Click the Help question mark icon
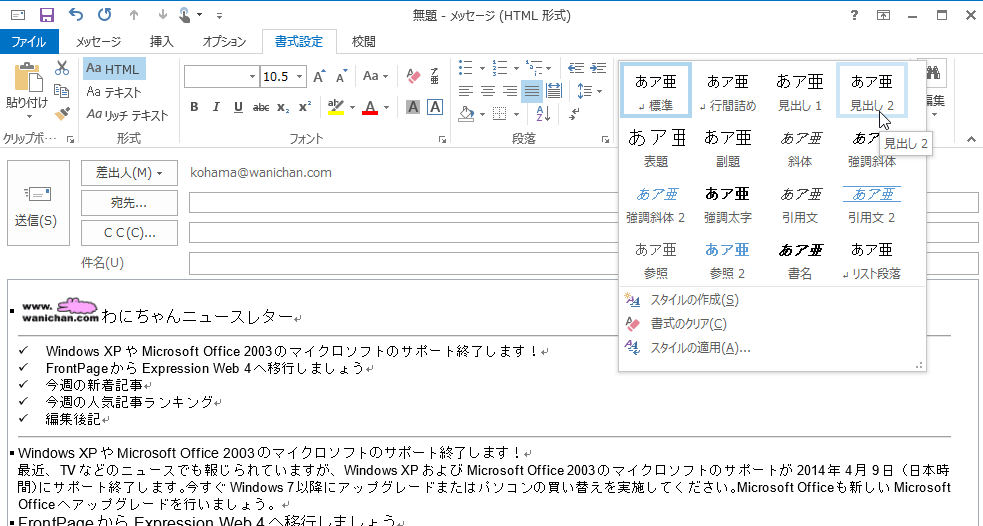The height and width of the screenshot is (526, 983). pyautogui.click(x=854, y=16)
